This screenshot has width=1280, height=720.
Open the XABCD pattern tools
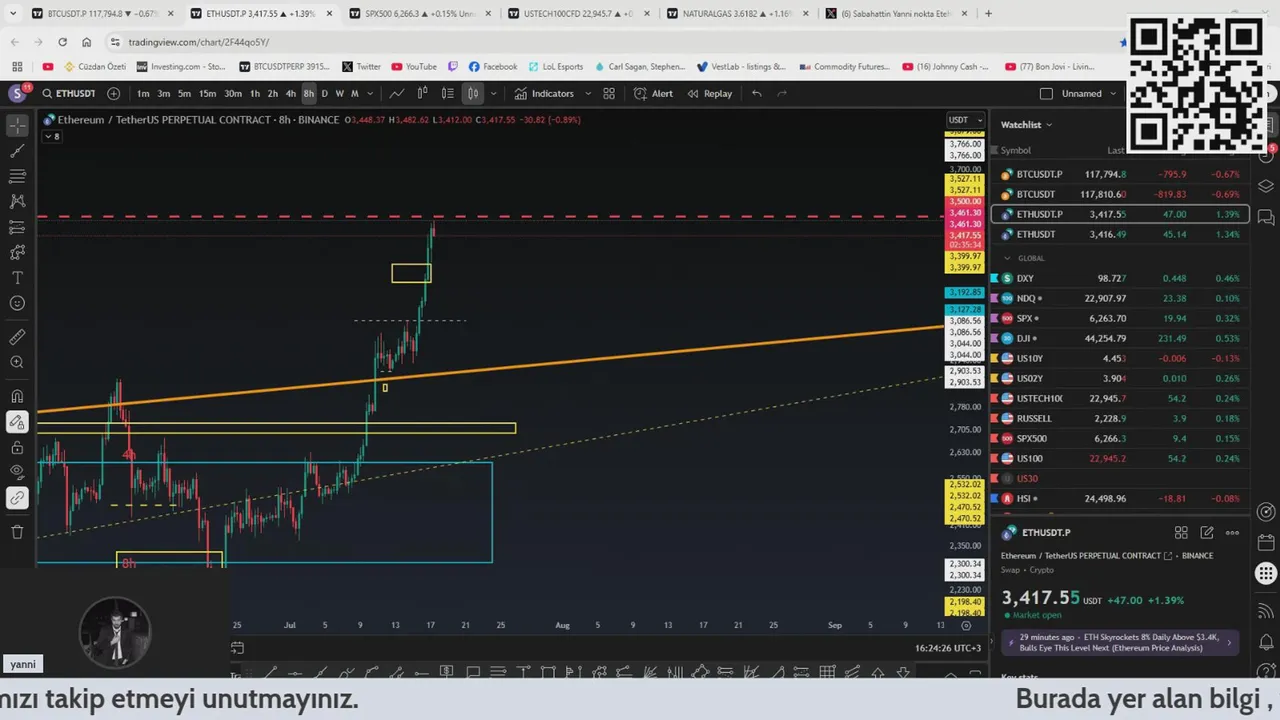pyautogui.click(x=17, y=201)
